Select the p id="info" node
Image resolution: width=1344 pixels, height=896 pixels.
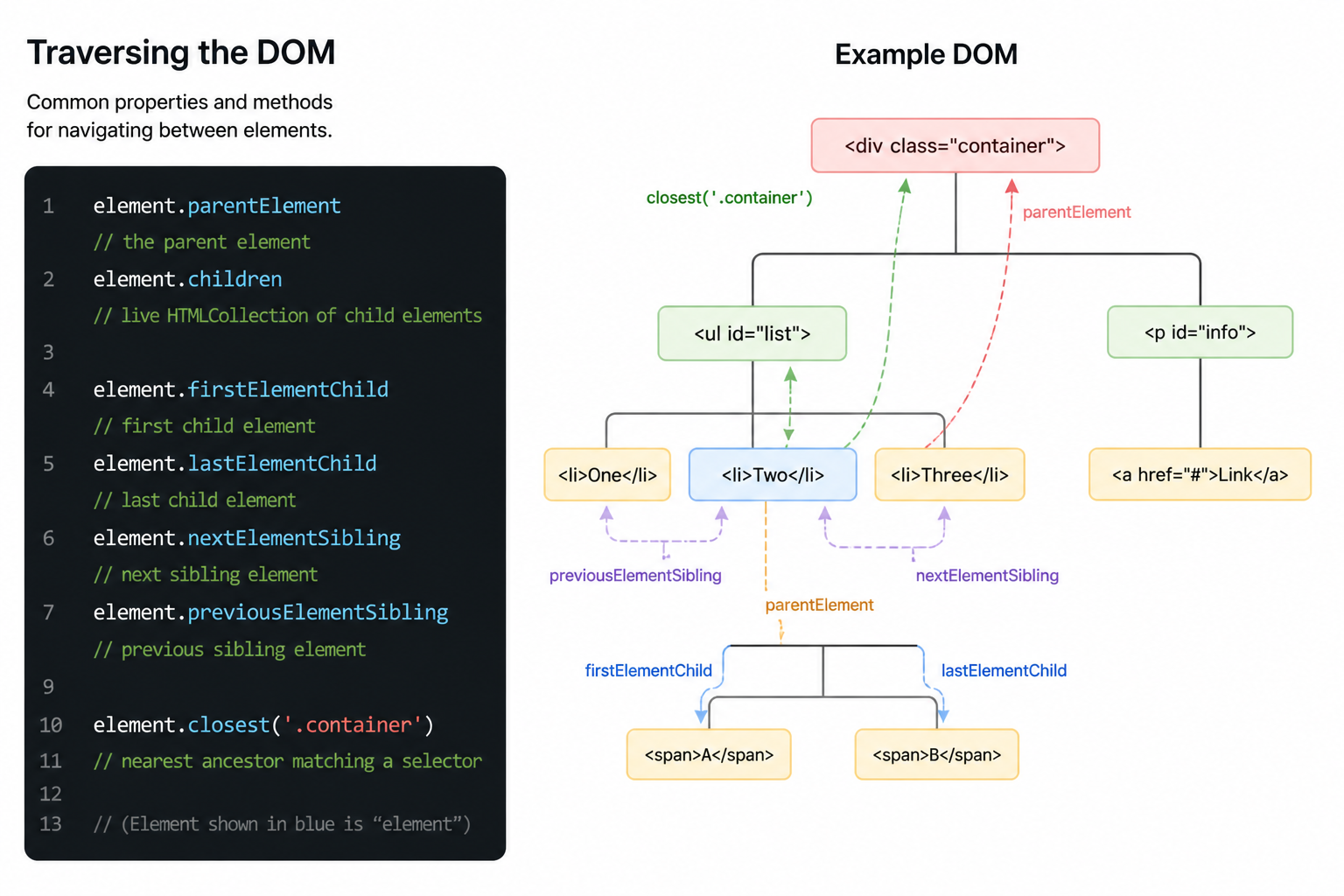click(x=1200, y=332)
